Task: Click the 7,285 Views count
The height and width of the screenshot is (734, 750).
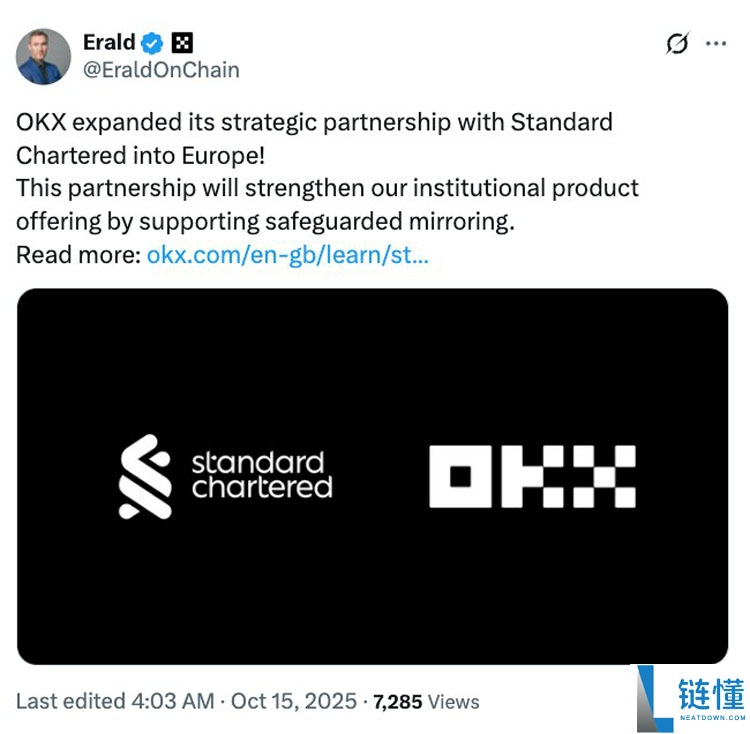Action: click(x=426, y=702)
